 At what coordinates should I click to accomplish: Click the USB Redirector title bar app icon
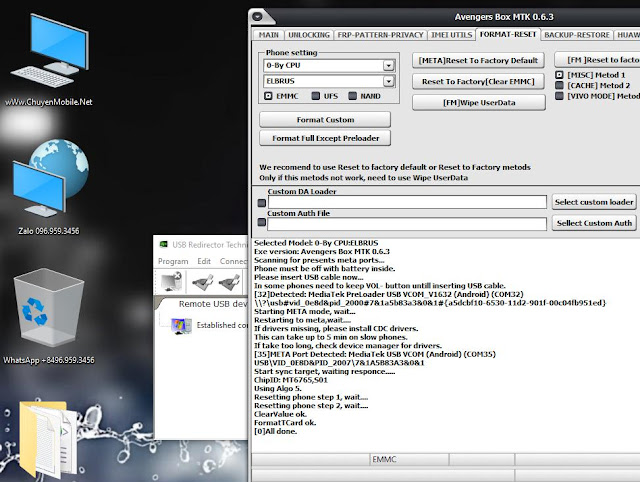(x=163, y=244)
